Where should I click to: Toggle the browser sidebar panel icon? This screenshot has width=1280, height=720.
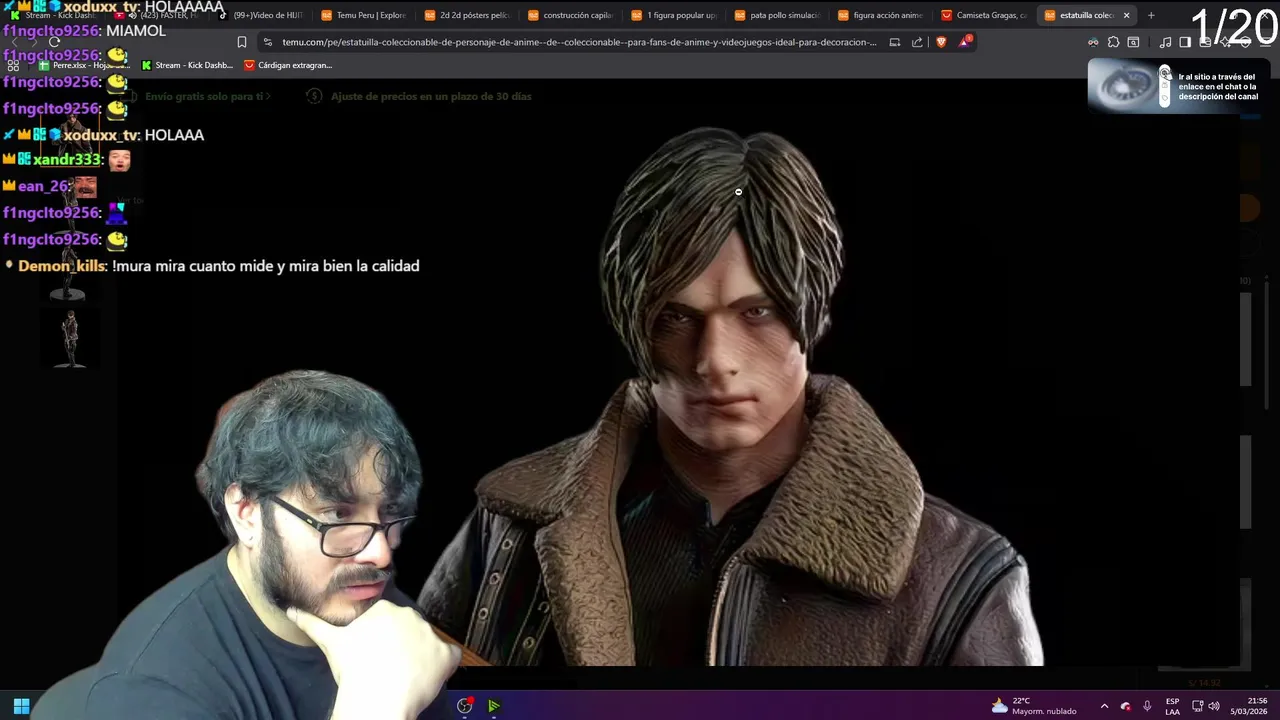click(x=1185, y=42)
